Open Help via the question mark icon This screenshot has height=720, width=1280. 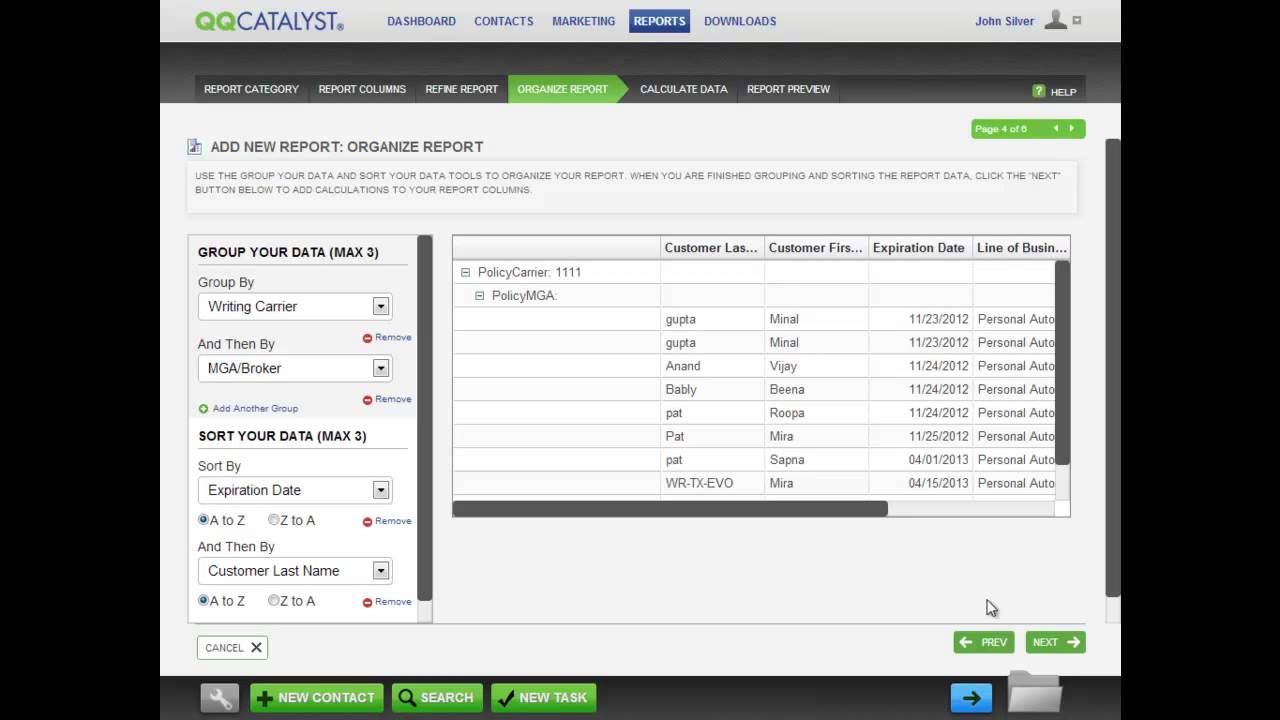click(1039, 91)
